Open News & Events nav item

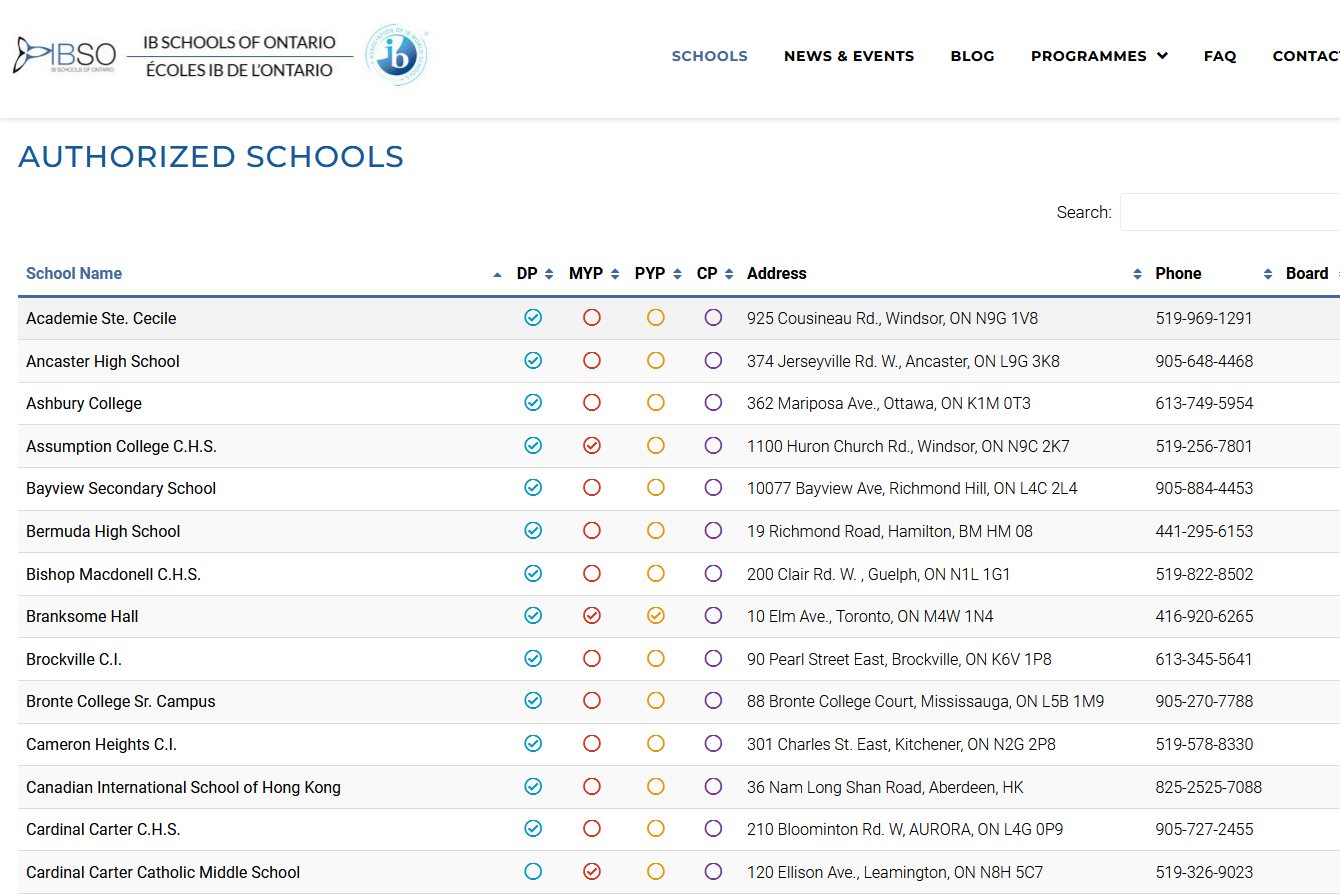click(x=849, y=56)
